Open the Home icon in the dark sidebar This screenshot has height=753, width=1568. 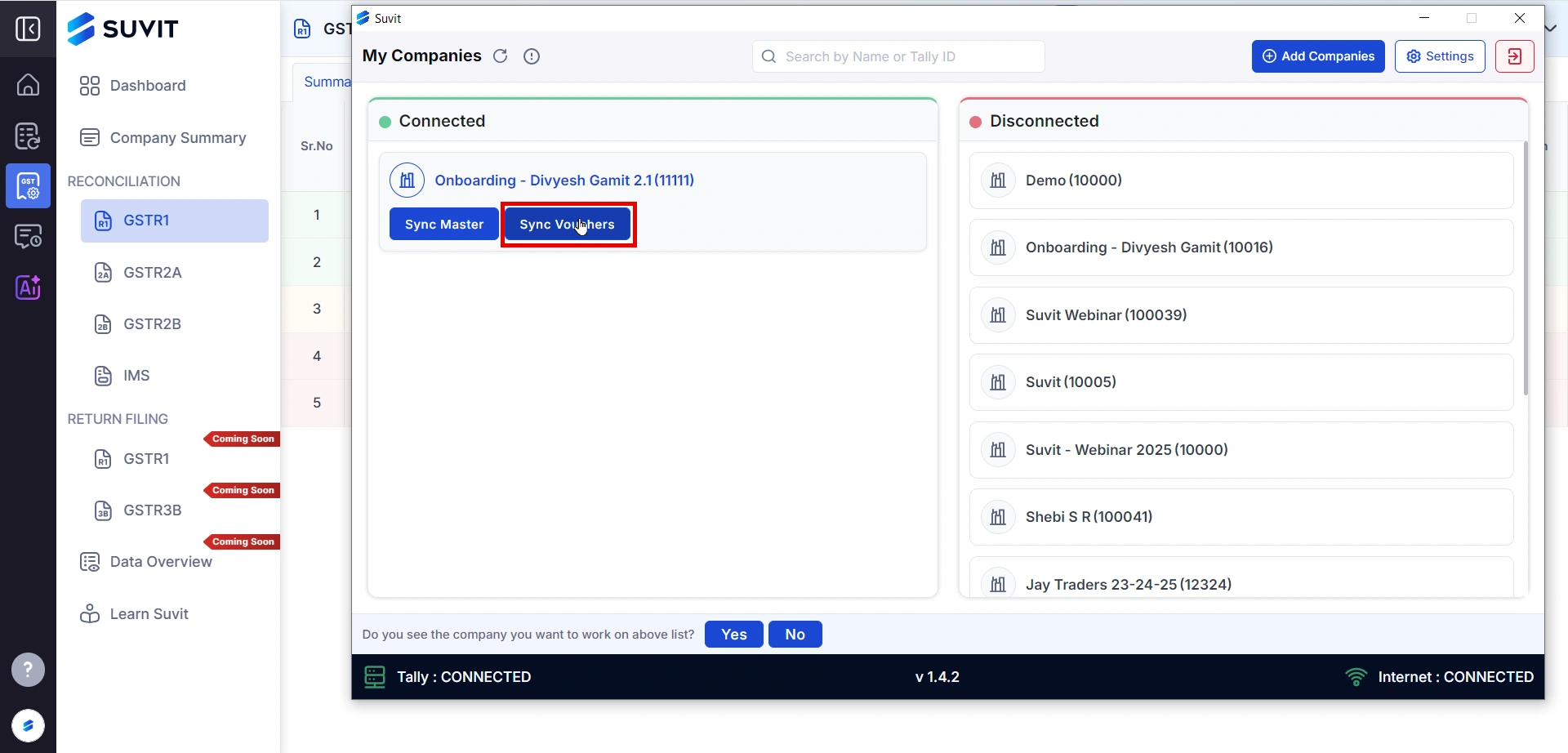tap(28, 84)
